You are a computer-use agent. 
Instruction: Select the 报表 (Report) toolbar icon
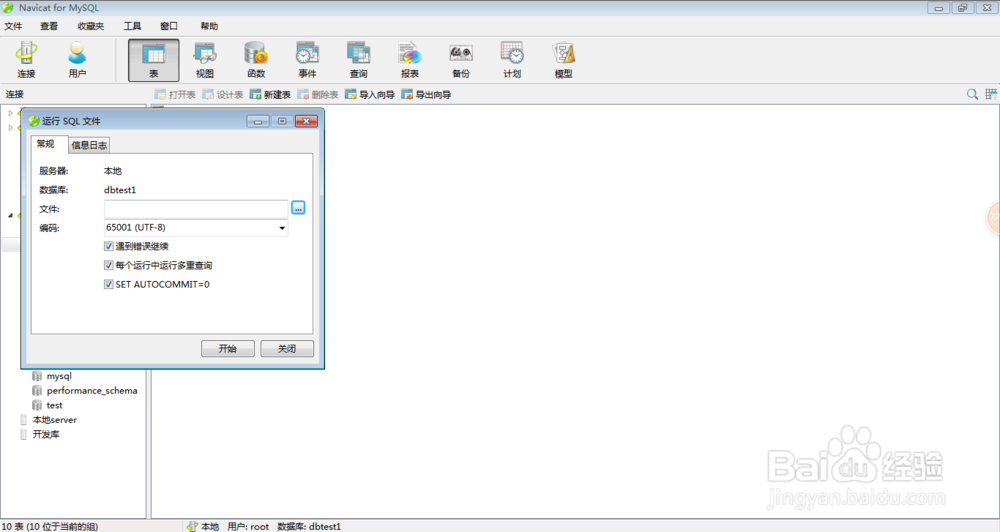click(409, 60)
